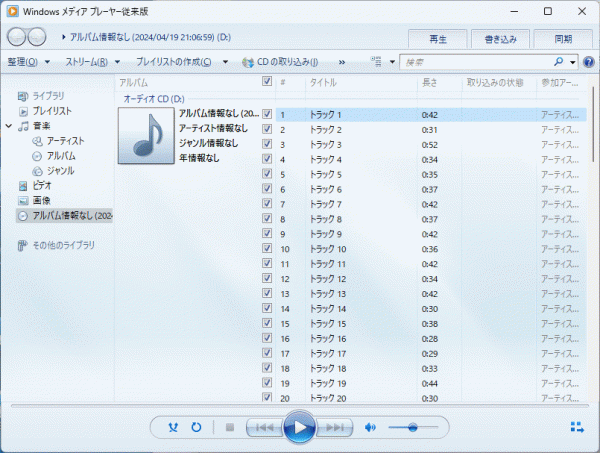Stop playback

coord(230,427)
